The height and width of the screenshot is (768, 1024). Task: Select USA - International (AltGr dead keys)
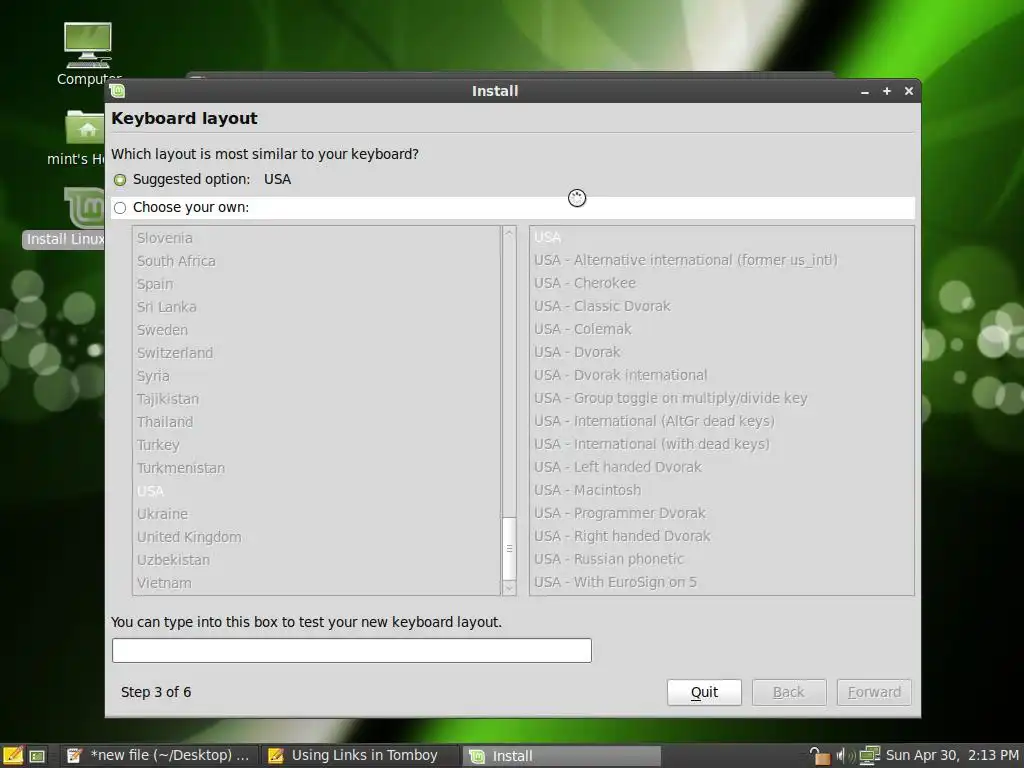point(722,421)
